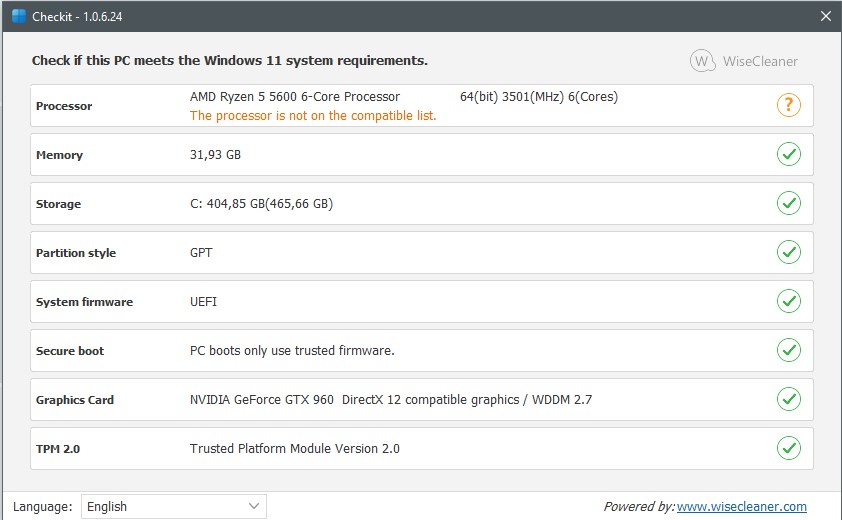Viewport: 842px width, 520px height.
Task: Select the NVIDIA GeForce GTX 960 text
Action: point(262,400)
